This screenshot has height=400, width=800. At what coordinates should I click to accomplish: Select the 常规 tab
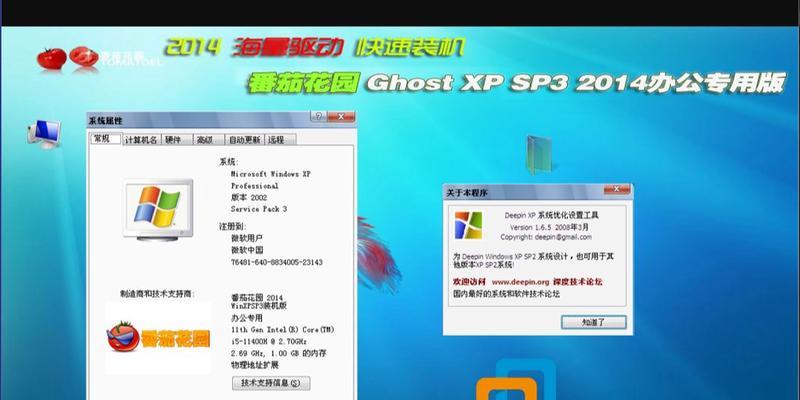coord(106,139)
